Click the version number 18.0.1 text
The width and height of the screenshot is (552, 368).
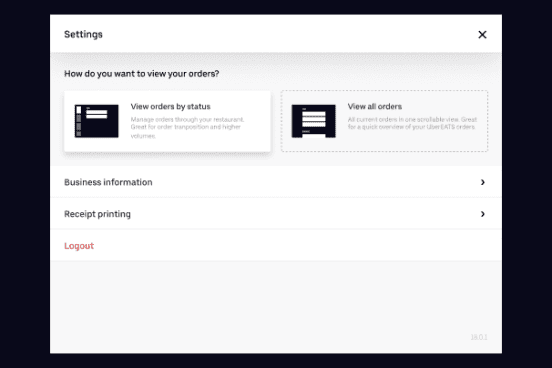pos(479,337)
